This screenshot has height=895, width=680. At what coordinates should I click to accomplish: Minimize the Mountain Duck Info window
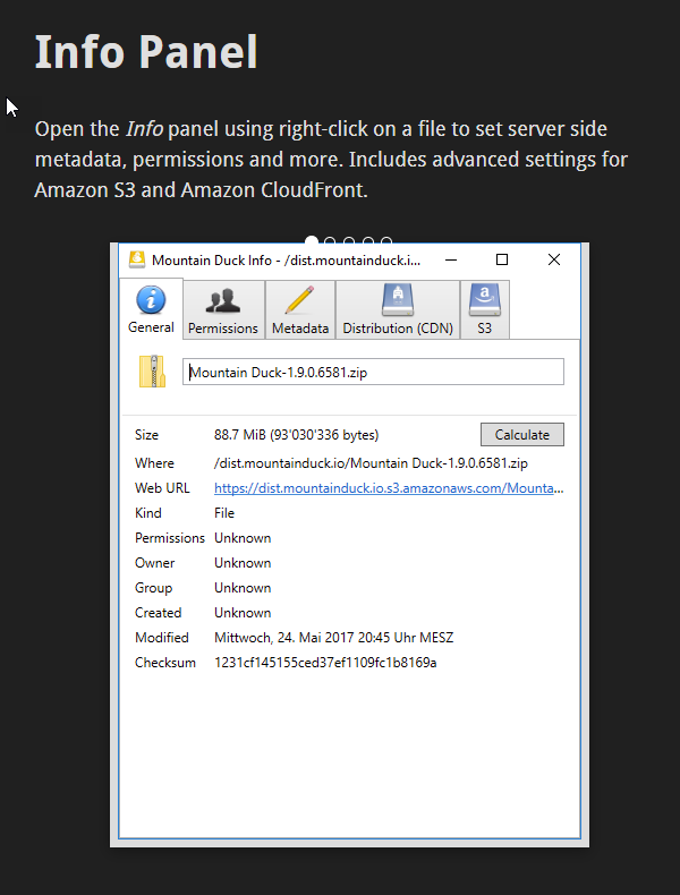click(x=451, y=260)
